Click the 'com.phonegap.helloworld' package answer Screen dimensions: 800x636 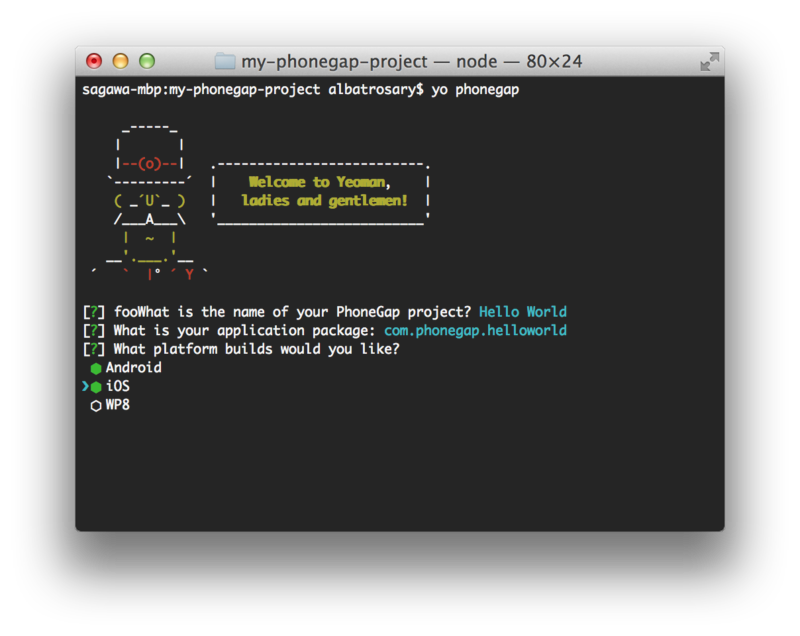475,330
